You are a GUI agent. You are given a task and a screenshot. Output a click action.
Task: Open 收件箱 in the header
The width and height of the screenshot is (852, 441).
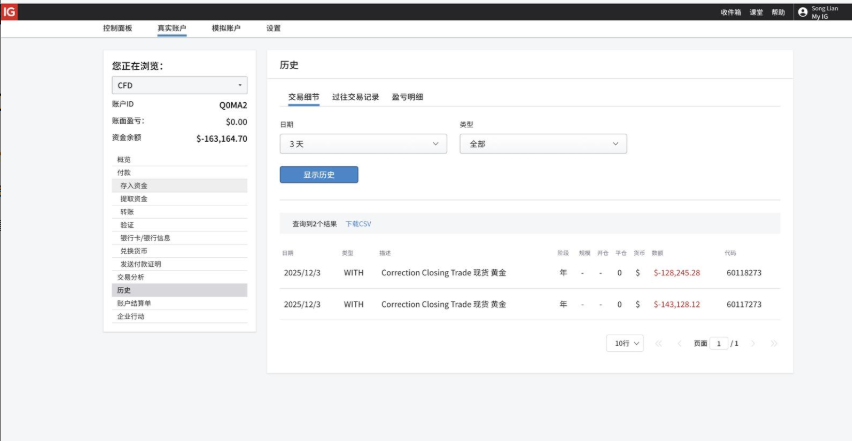731,12
